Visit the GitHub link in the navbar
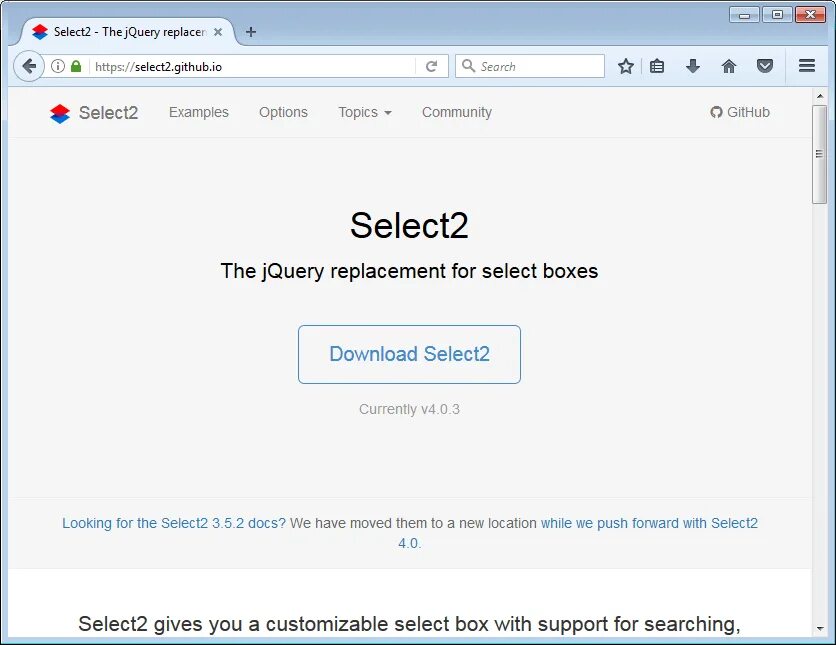This screenshot has width=836, height=645. 740,112
